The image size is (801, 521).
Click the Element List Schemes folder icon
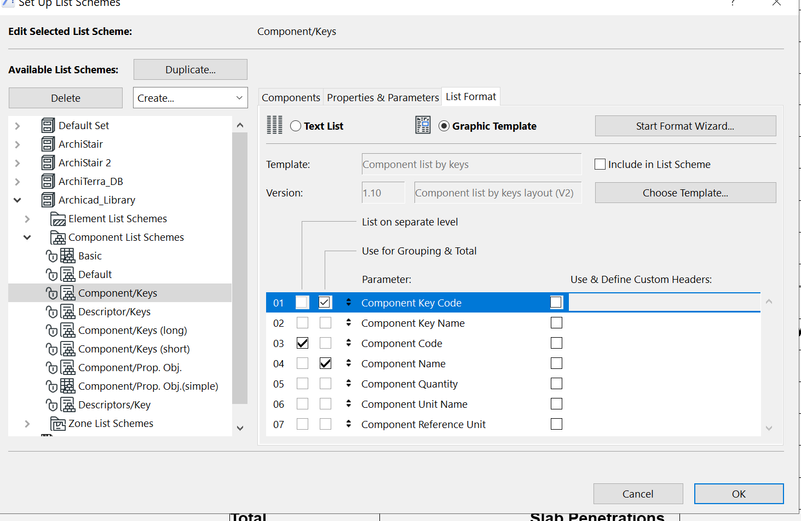pyautogui.click(x=58, y=219)
